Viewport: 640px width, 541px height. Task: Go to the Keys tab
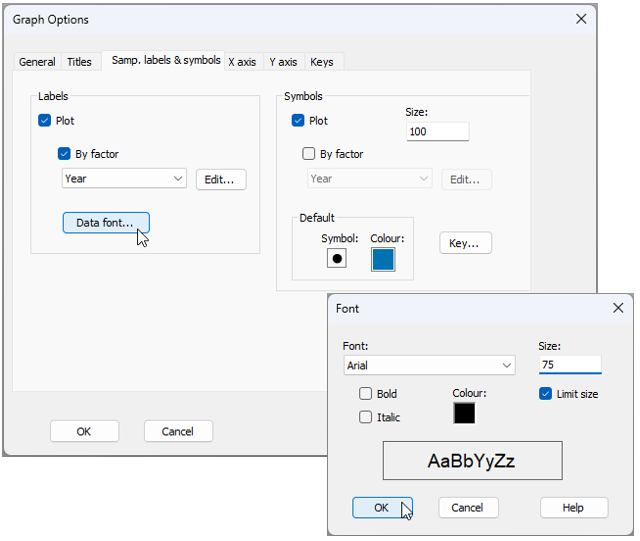pos(321,62)
